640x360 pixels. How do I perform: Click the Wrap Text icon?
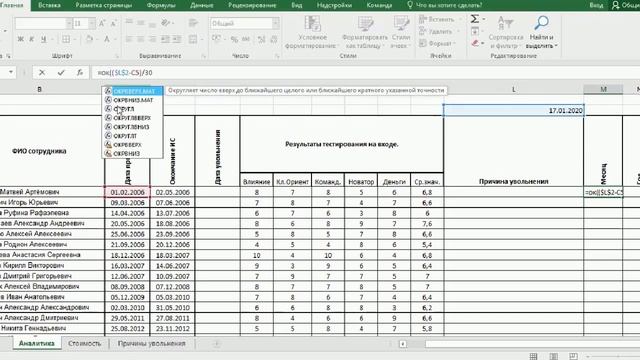[x=193, y=23]
